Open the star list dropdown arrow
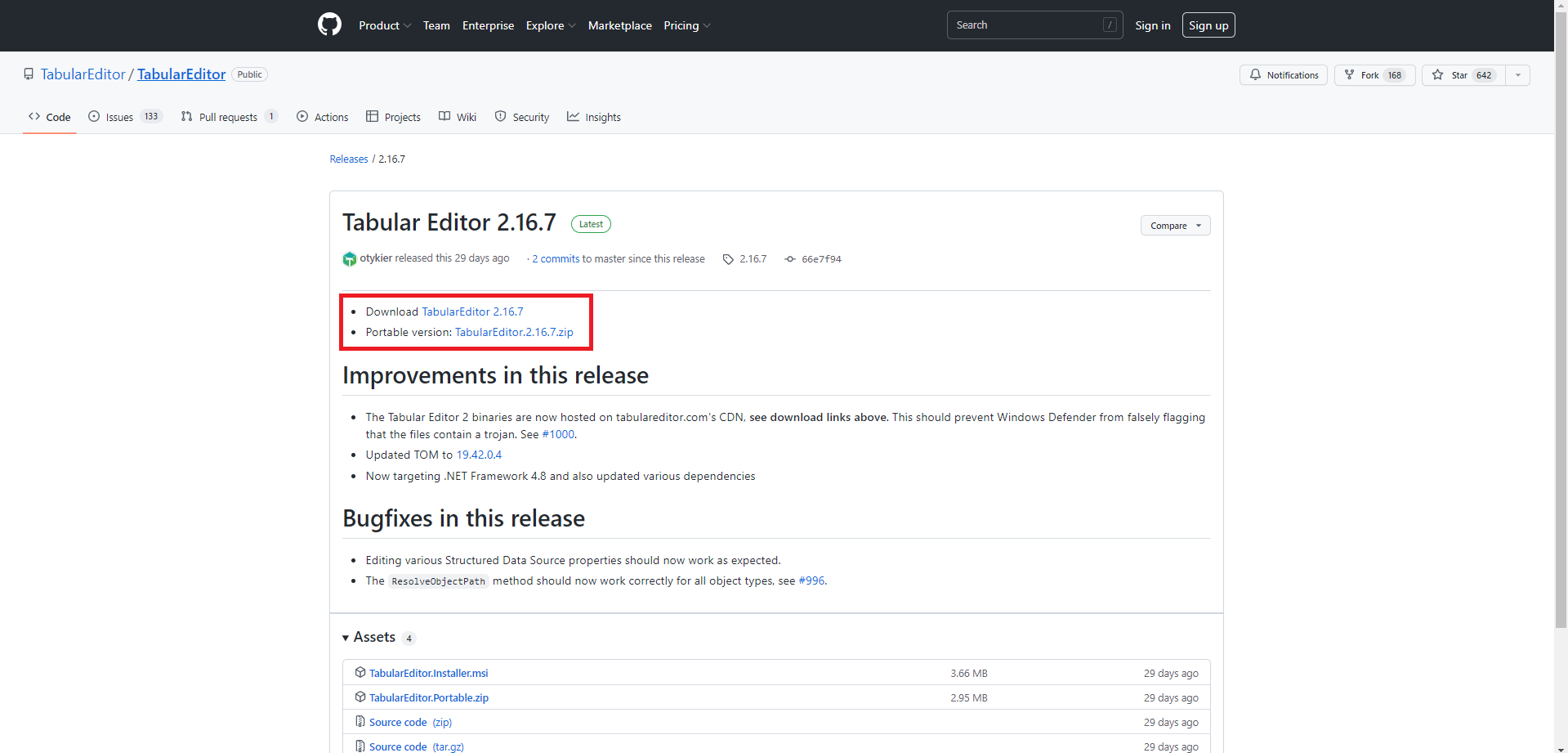This screenshot has height=753, width=1568. point(1518,75)
